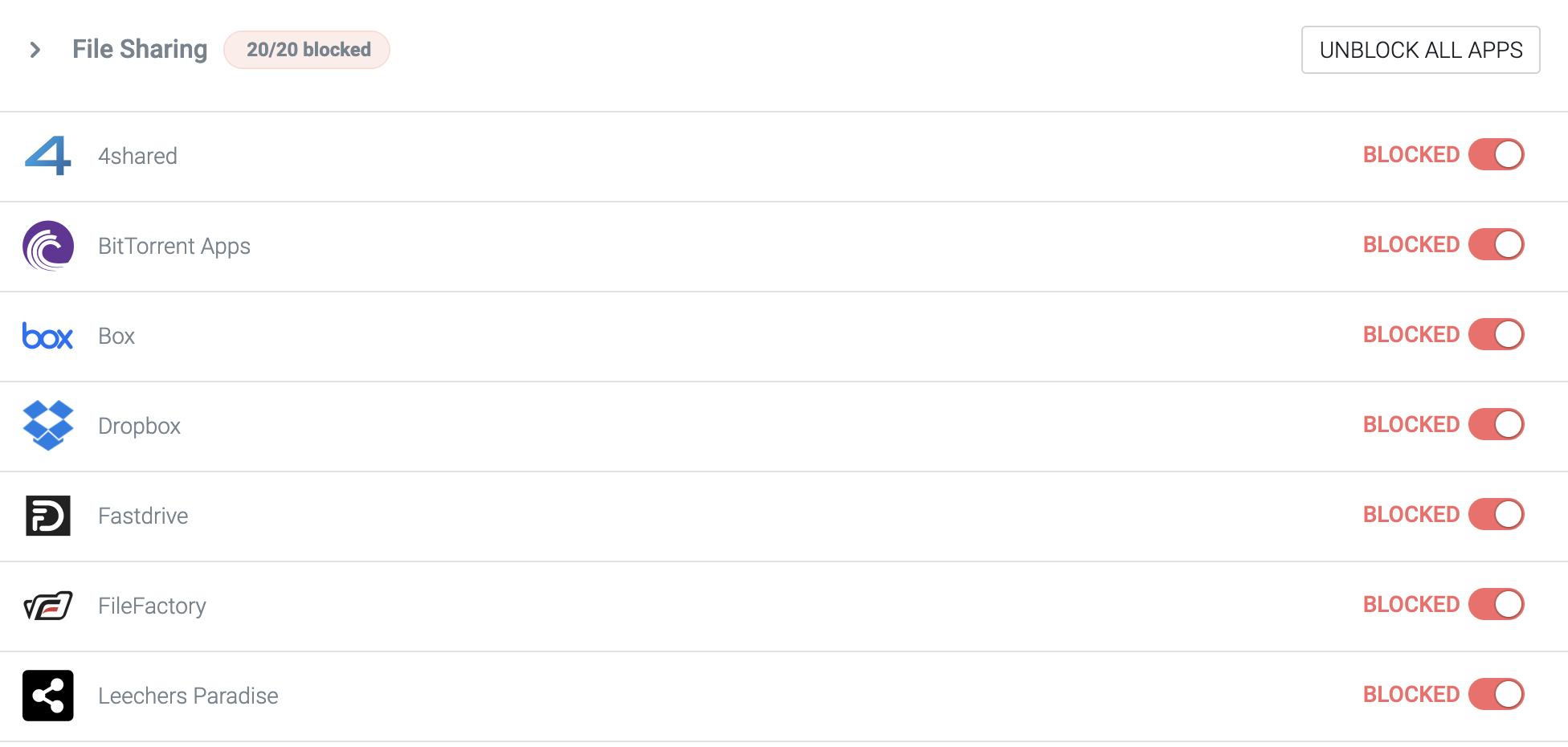Click the BitTorrent Apps purple icon
The height and width of the screenshot is (747, 1568).
coord(48,246)
